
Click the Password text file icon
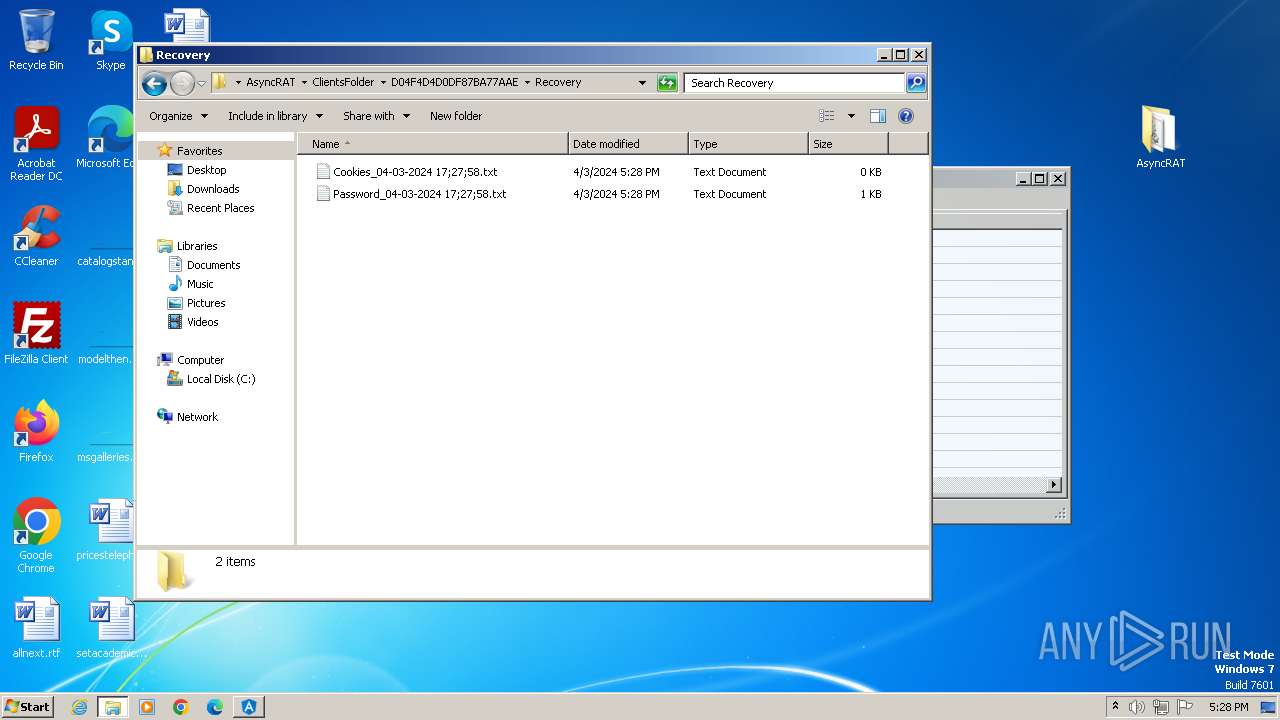(x=323, y=194)
